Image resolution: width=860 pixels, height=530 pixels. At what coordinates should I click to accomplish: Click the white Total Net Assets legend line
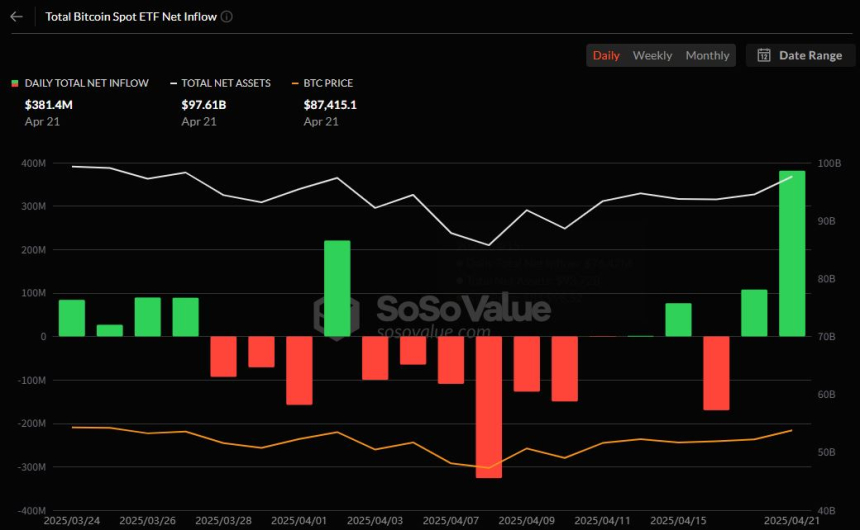tap(173, 84)
